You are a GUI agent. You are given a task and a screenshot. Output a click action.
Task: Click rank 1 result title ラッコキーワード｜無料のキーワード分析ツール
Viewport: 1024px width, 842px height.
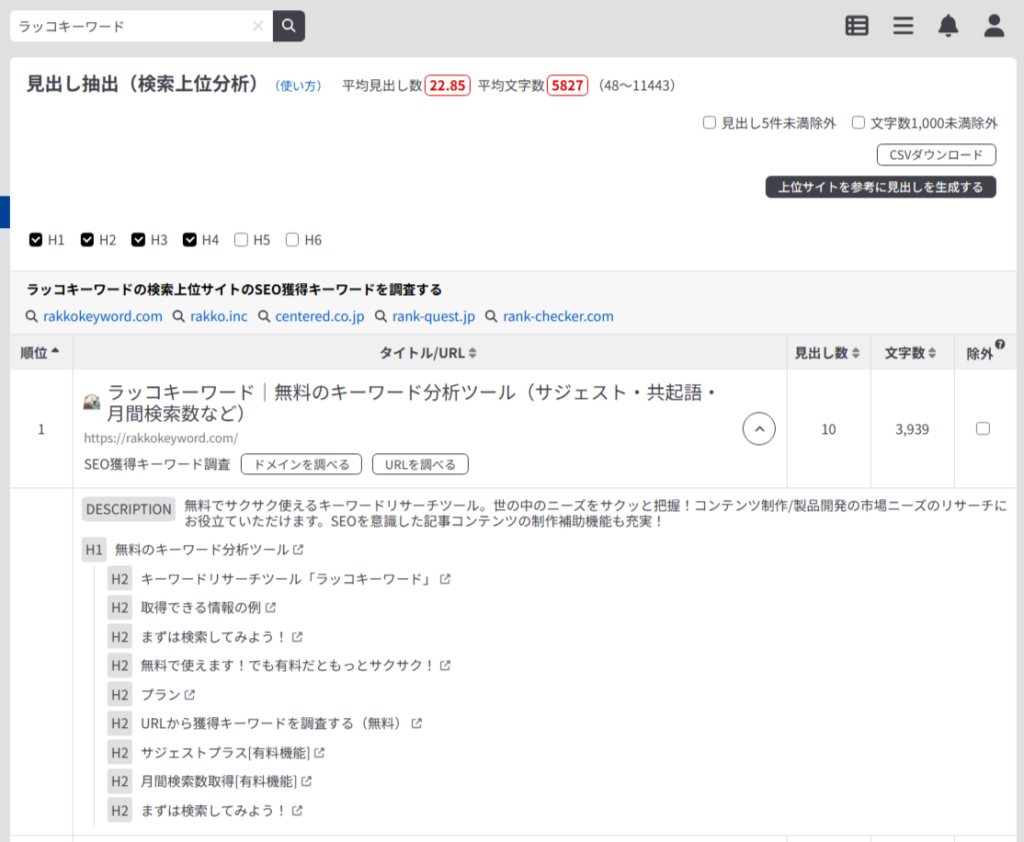pos(413,402)
